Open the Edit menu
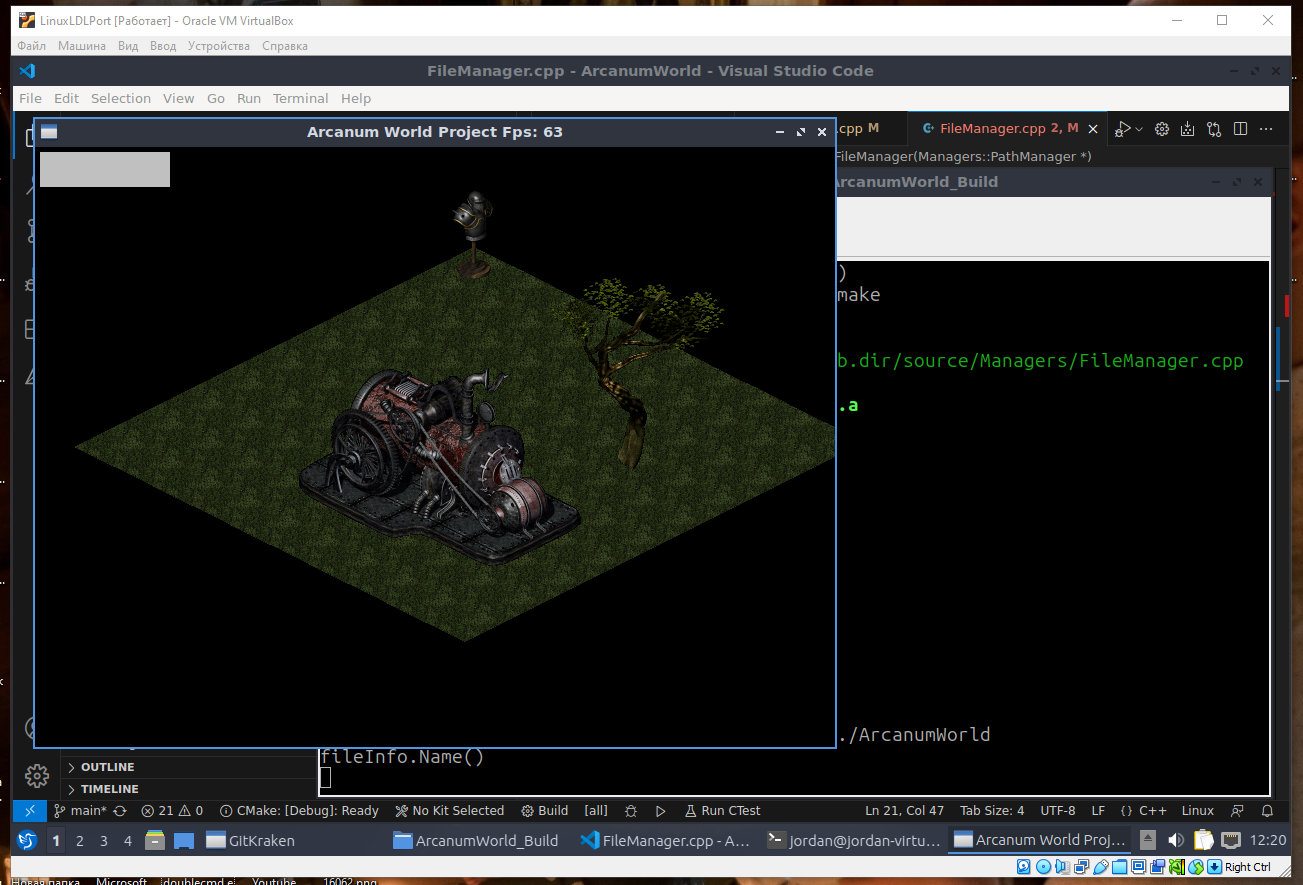 pyautogui.click(x=66, y=98)
